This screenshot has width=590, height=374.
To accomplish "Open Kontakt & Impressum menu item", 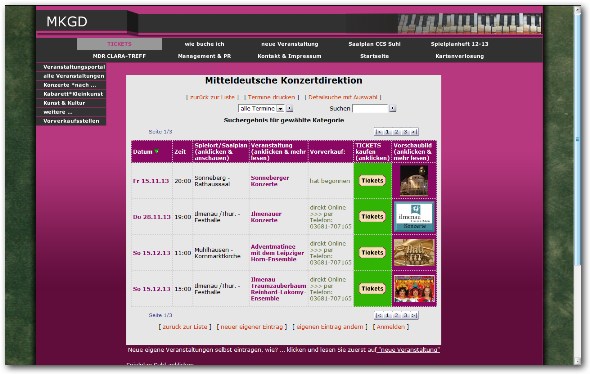I will click(x=289, y=56).
